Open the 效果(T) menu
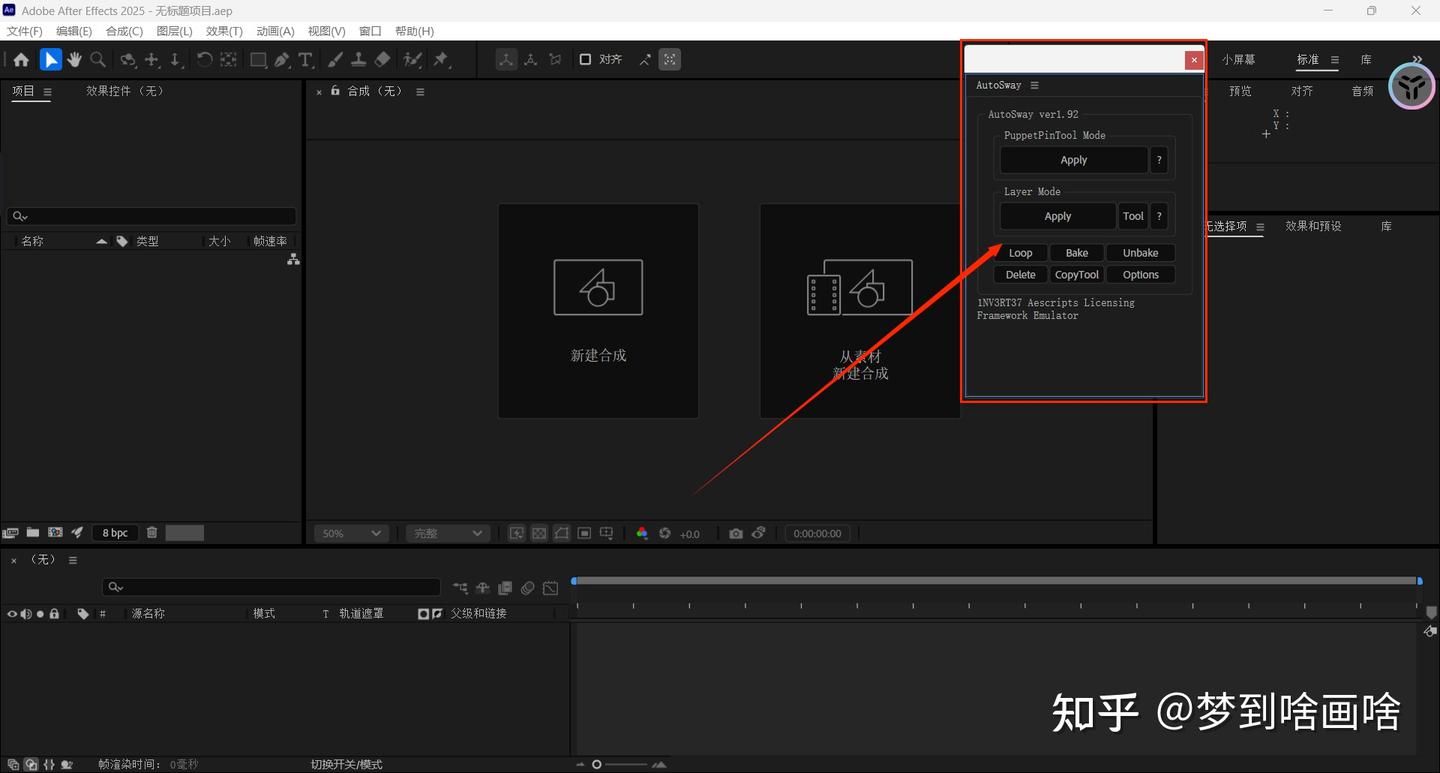Screen dimensions: 1440x773 224,31
